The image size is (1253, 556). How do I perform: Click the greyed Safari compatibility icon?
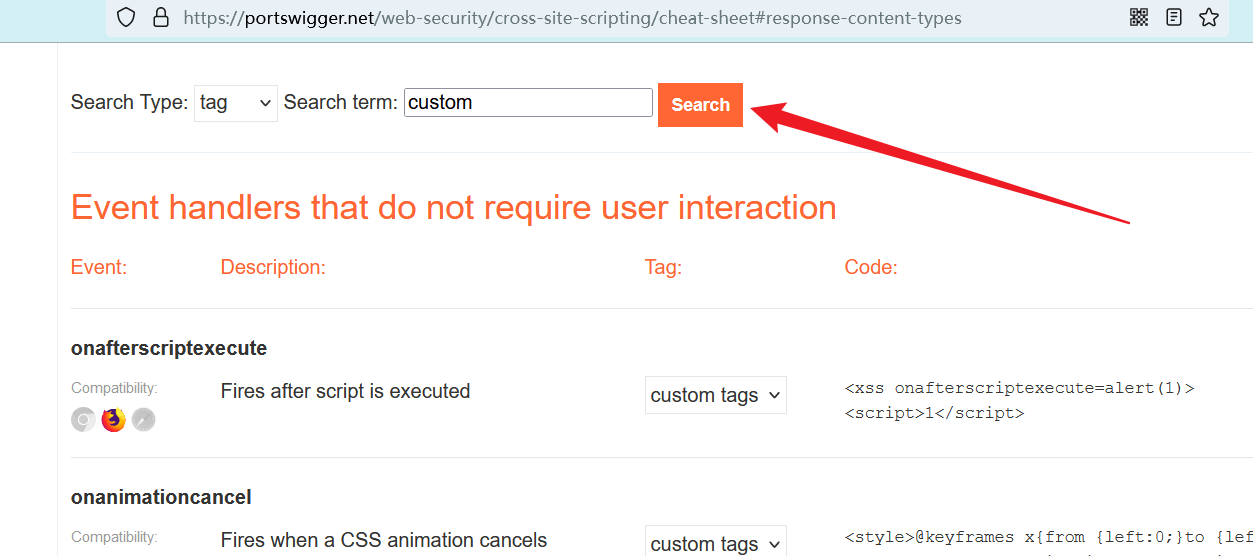[x=144, y=420]
